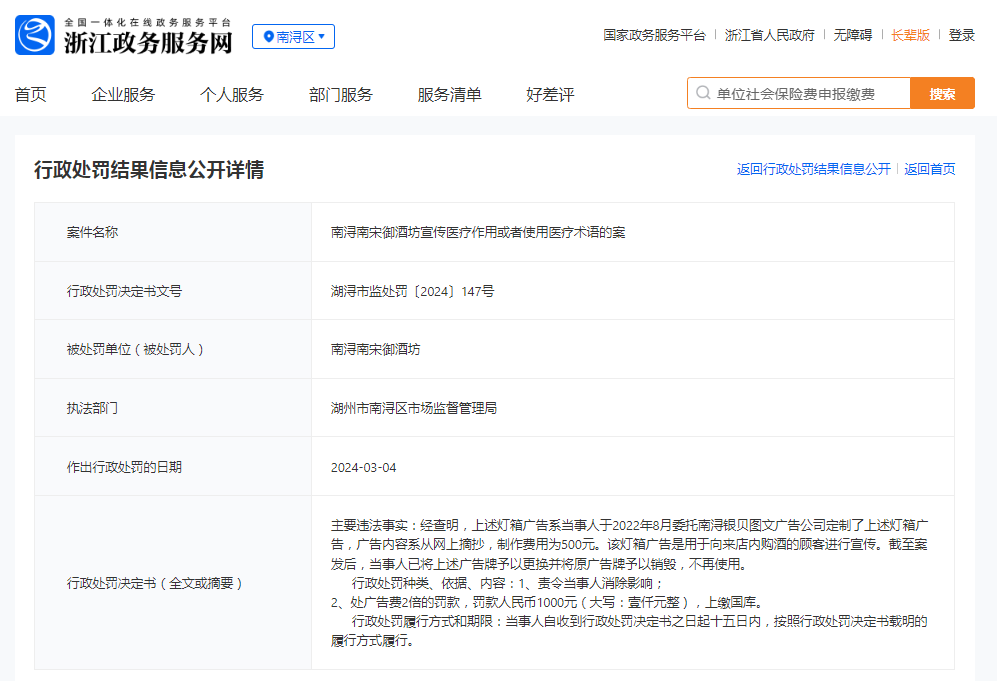Focus the search input field
997x681 pixels.
805,94
